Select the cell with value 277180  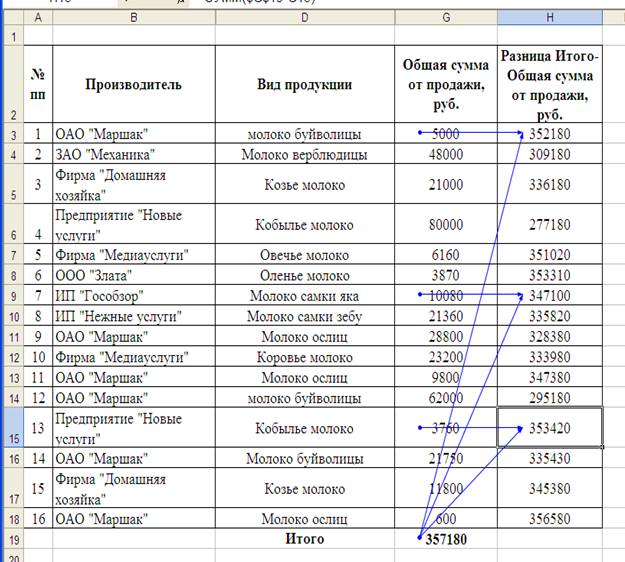(x=549, y=225)
